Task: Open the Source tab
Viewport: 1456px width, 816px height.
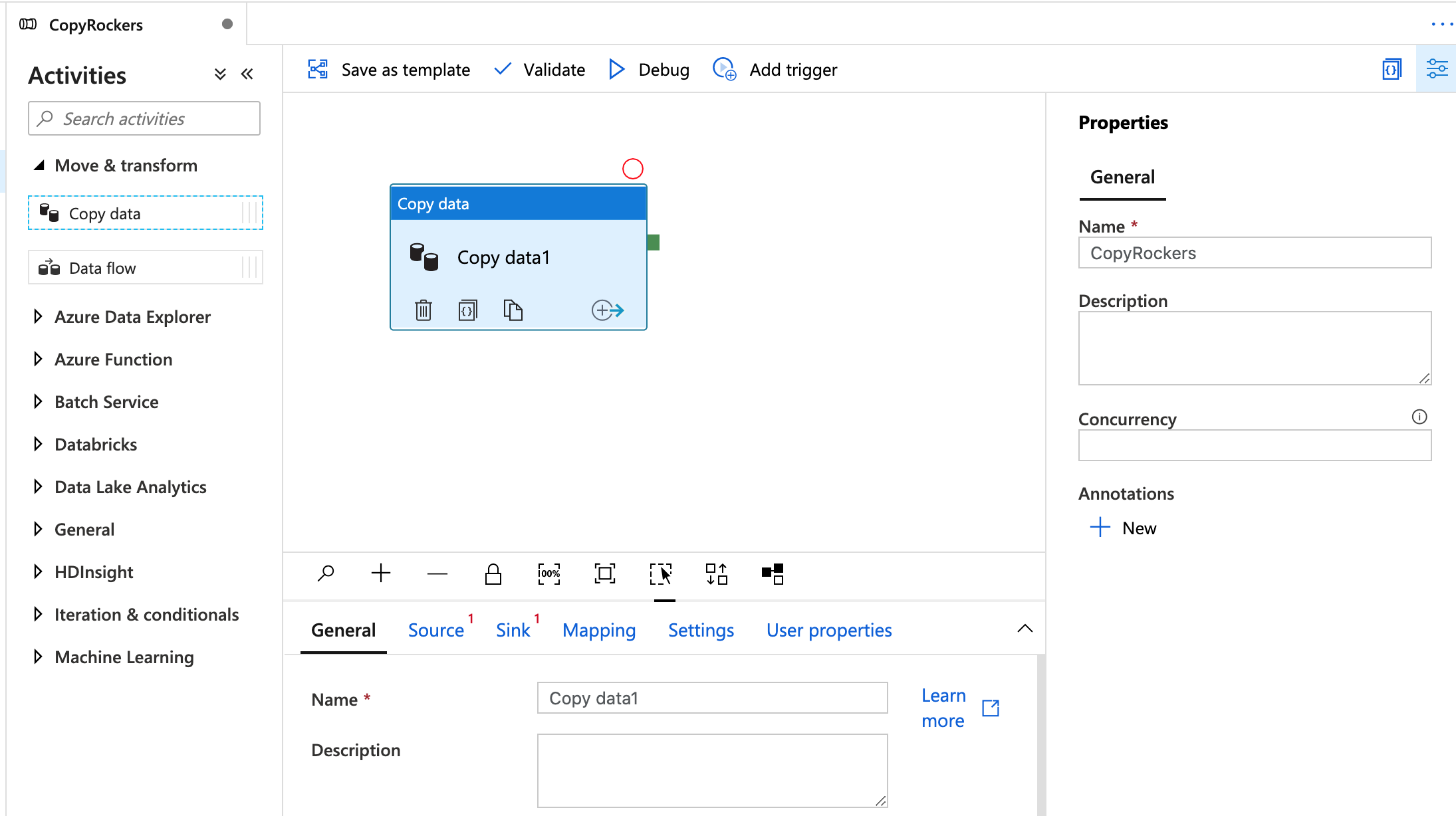Action: tap(436, 630)
